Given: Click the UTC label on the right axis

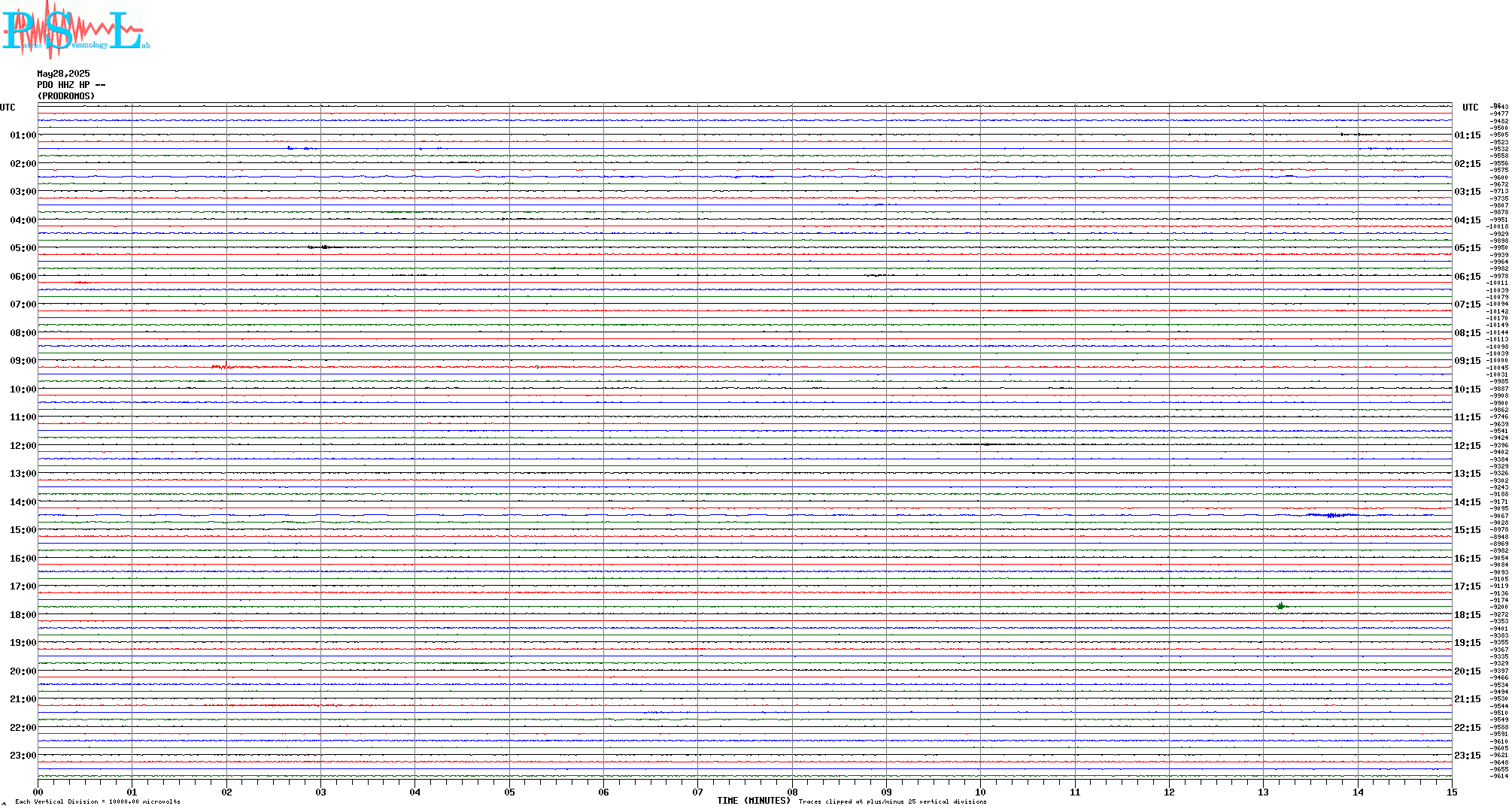Looking at the screenshot, I should pyautogui.click(x=1471, y=108).
